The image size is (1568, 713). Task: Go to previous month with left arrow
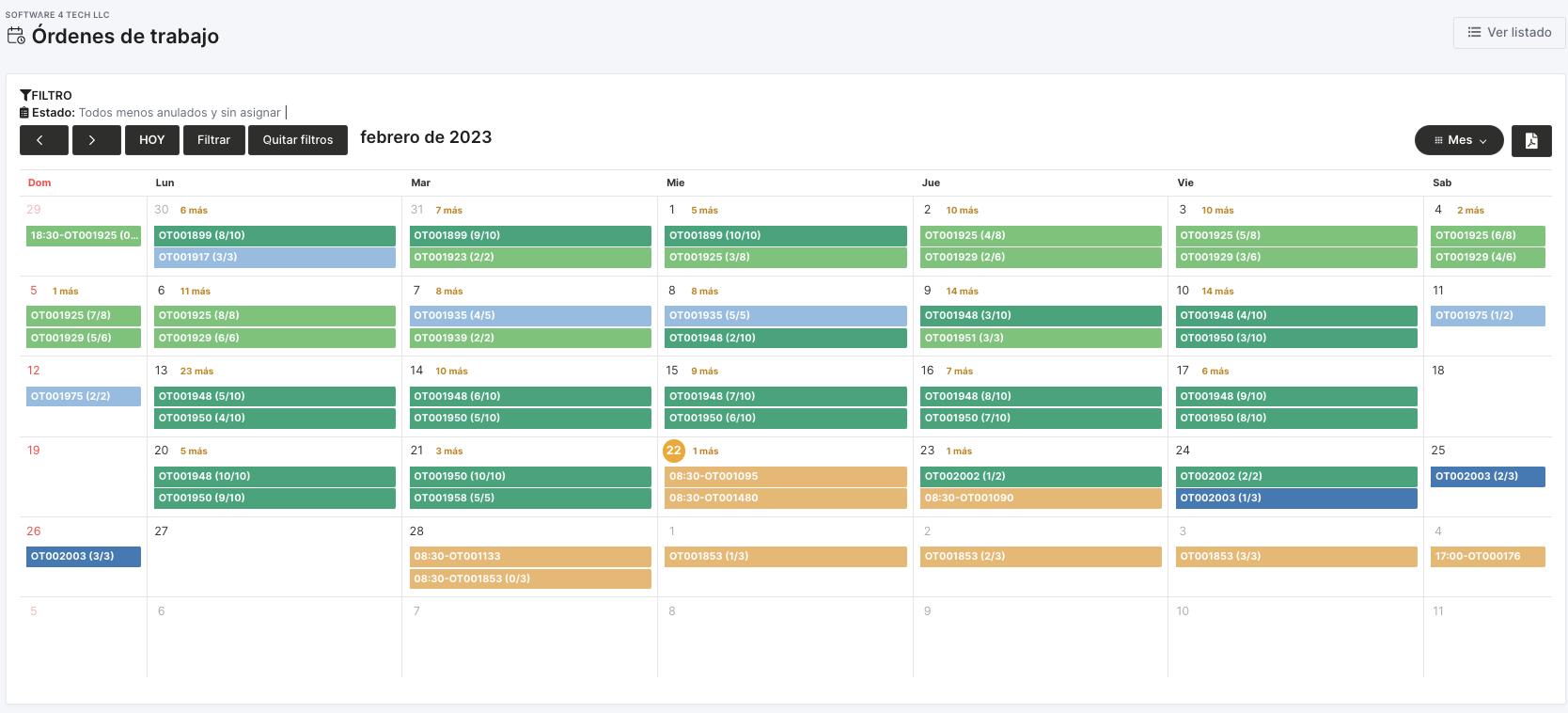[43, 140]
